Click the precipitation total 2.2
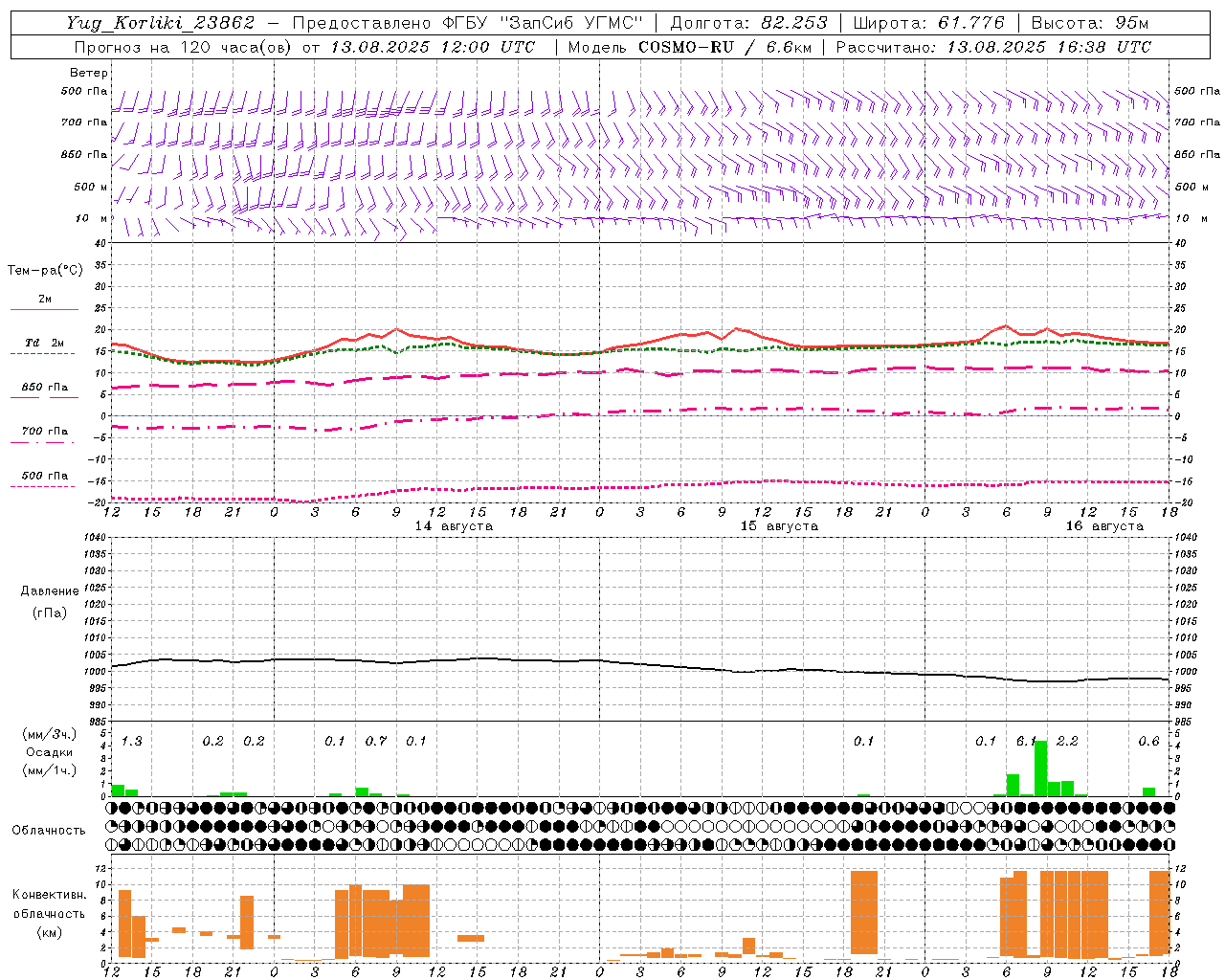Viewport: 1225px width, 980px height. (x=1067, y=742)
